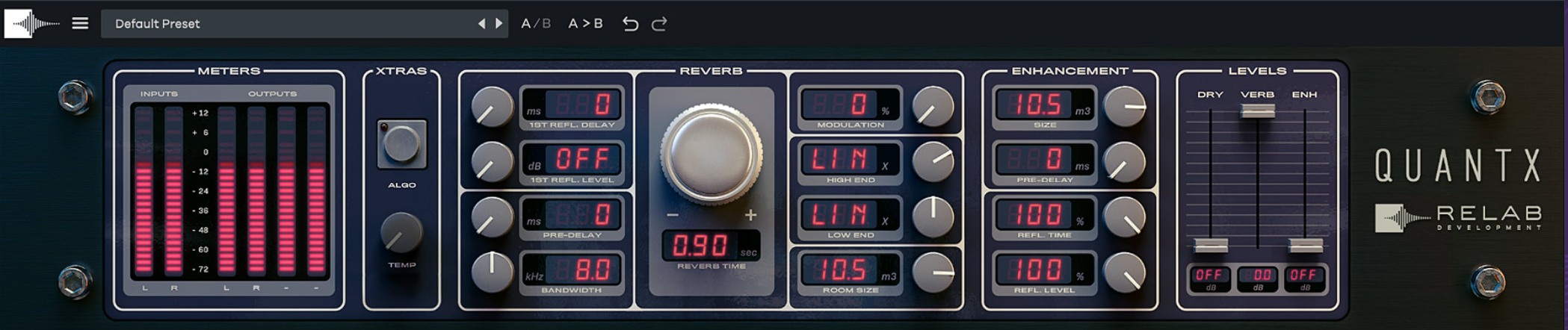This screenshot has height=330, width=1568.
Task: Click the redo arrow
Action: point(659,24)
